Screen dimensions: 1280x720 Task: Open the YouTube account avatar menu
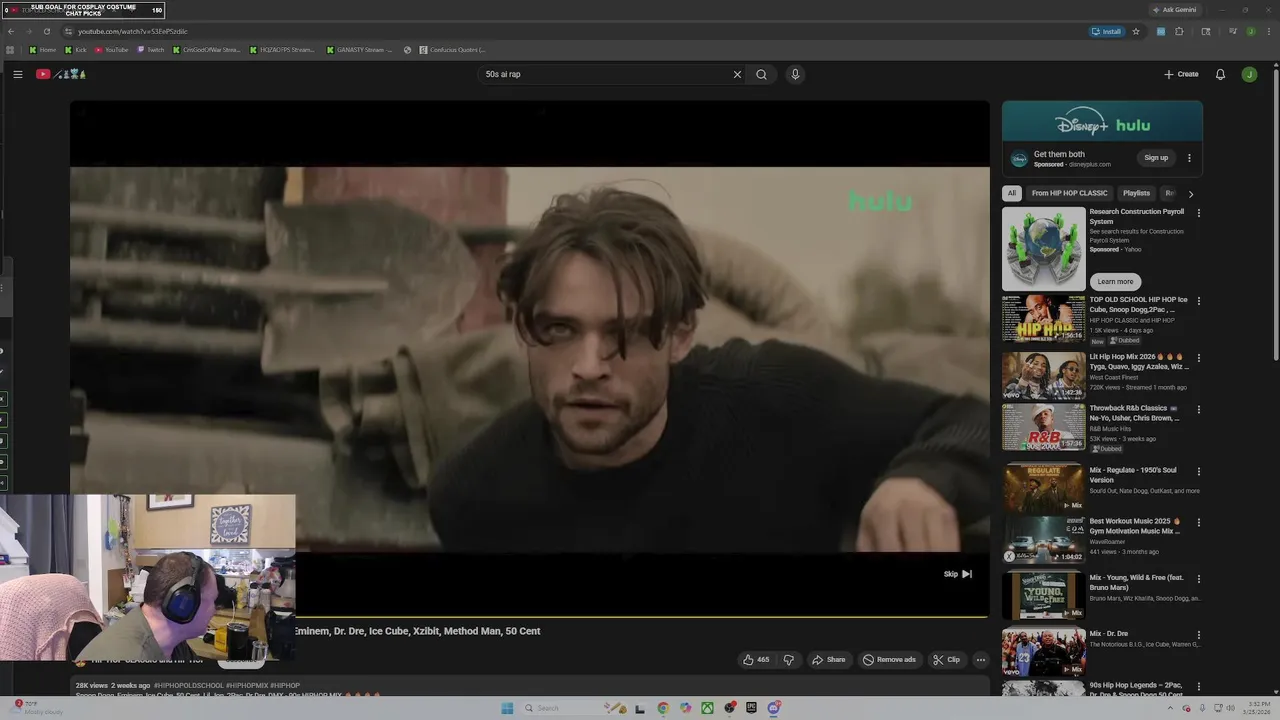click(1249, 74)
